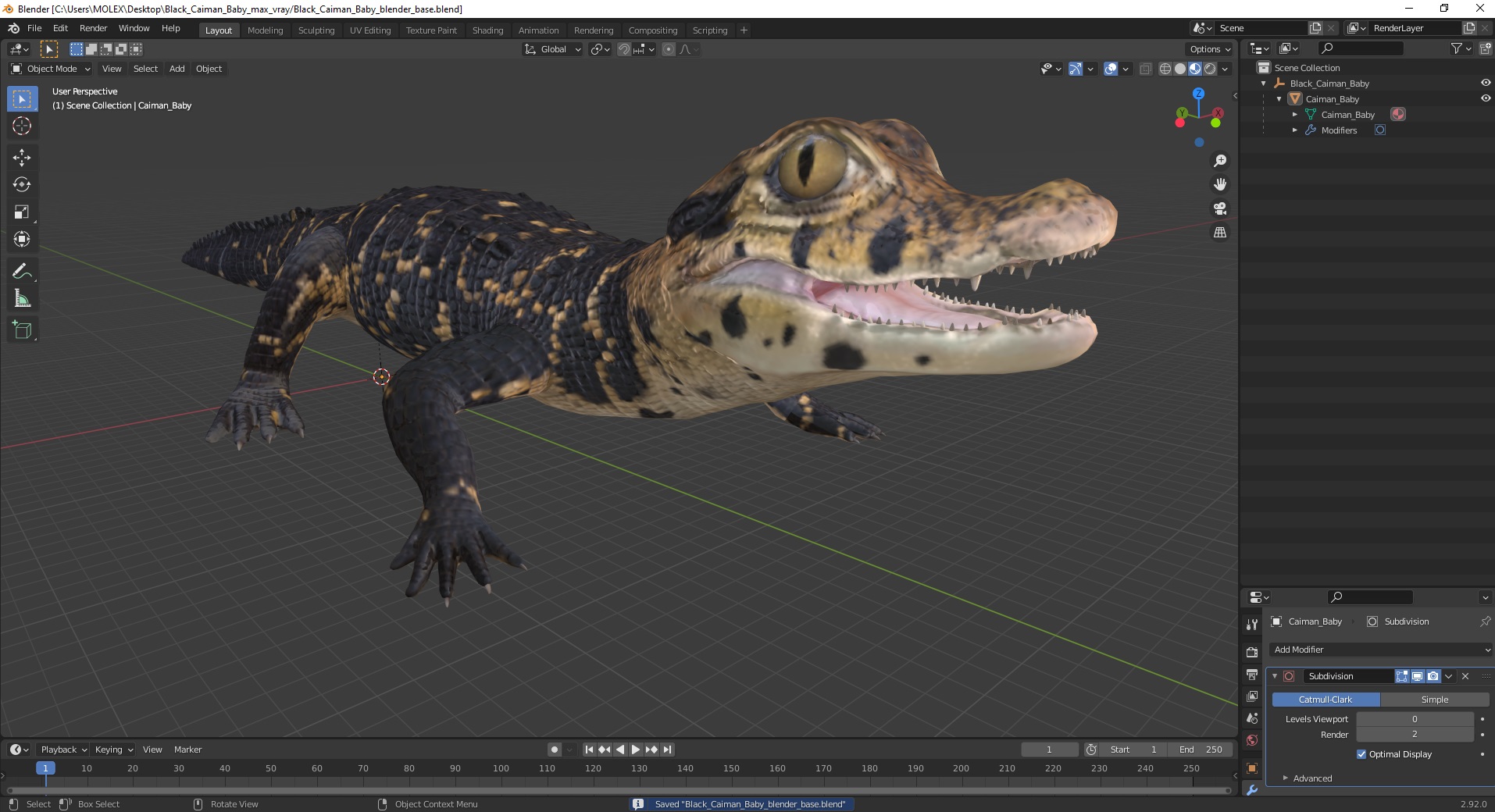
Task: Select the Catmull-Clark subdivision button
Action: [1326, 700]
